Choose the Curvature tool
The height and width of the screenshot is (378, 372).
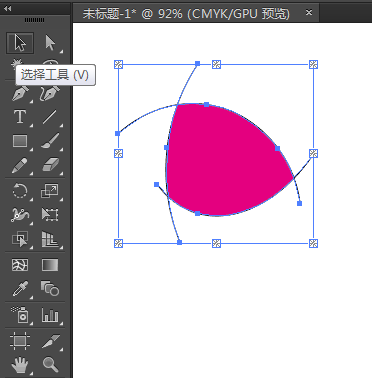(x=50, y=93)
